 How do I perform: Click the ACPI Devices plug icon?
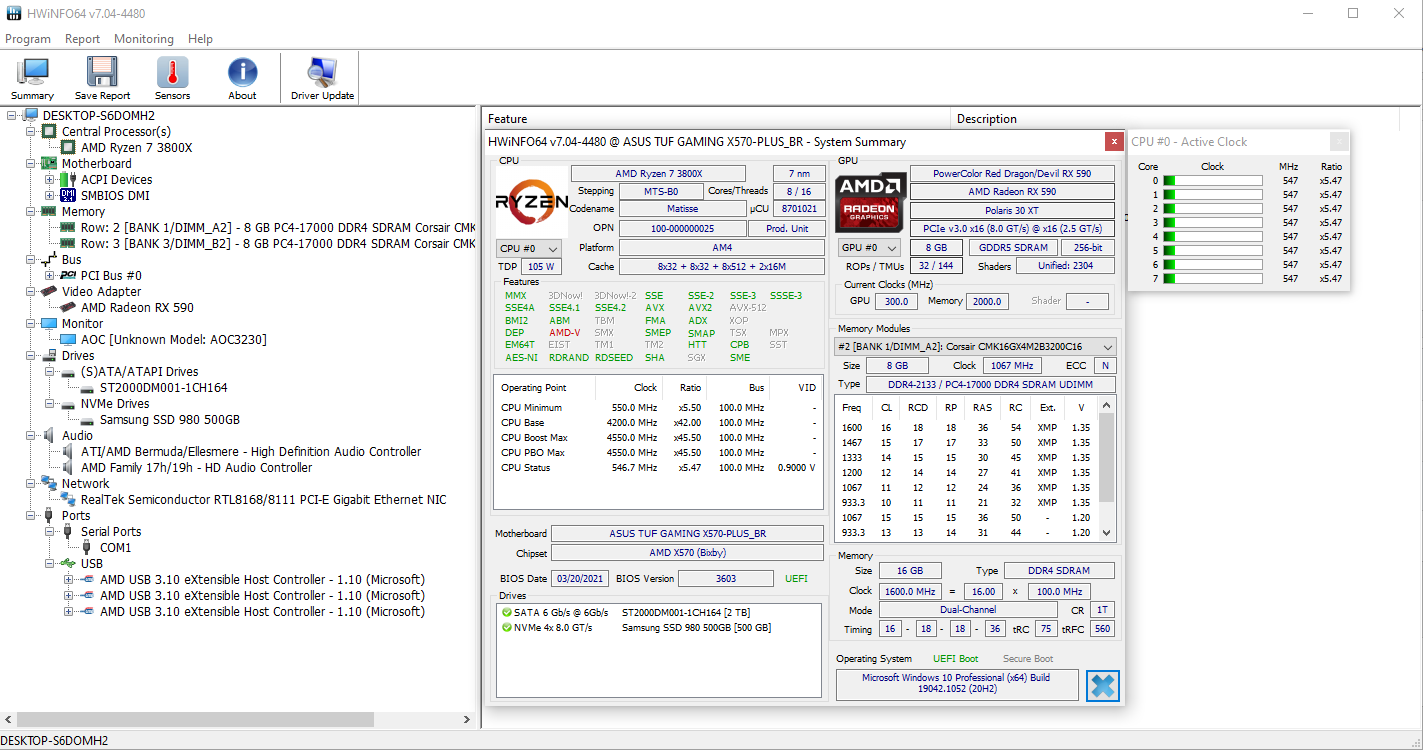point(67,179)
